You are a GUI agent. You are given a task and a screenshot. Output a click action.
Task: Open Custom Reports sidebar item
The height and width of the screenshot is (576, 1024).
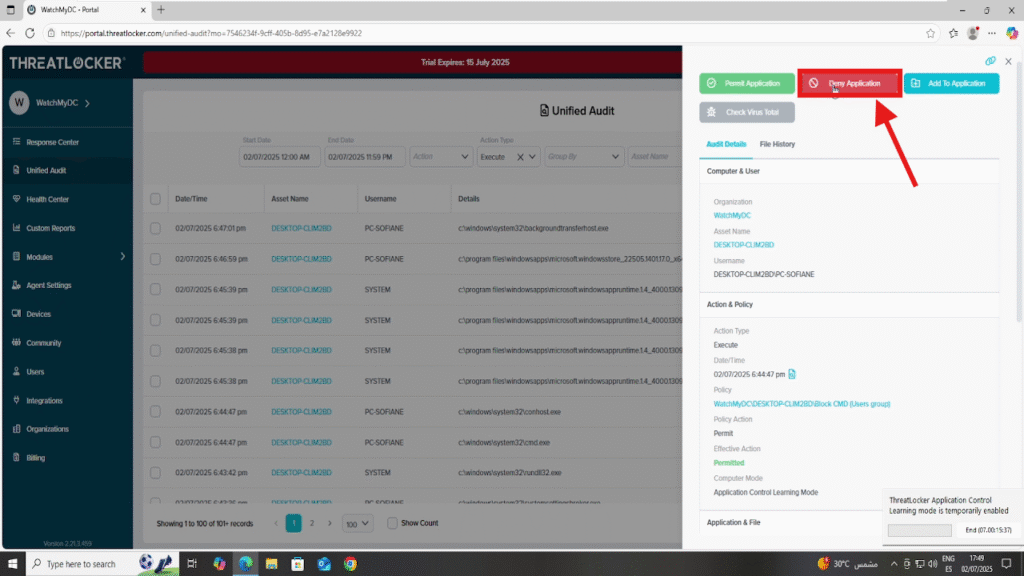(50, 228)
